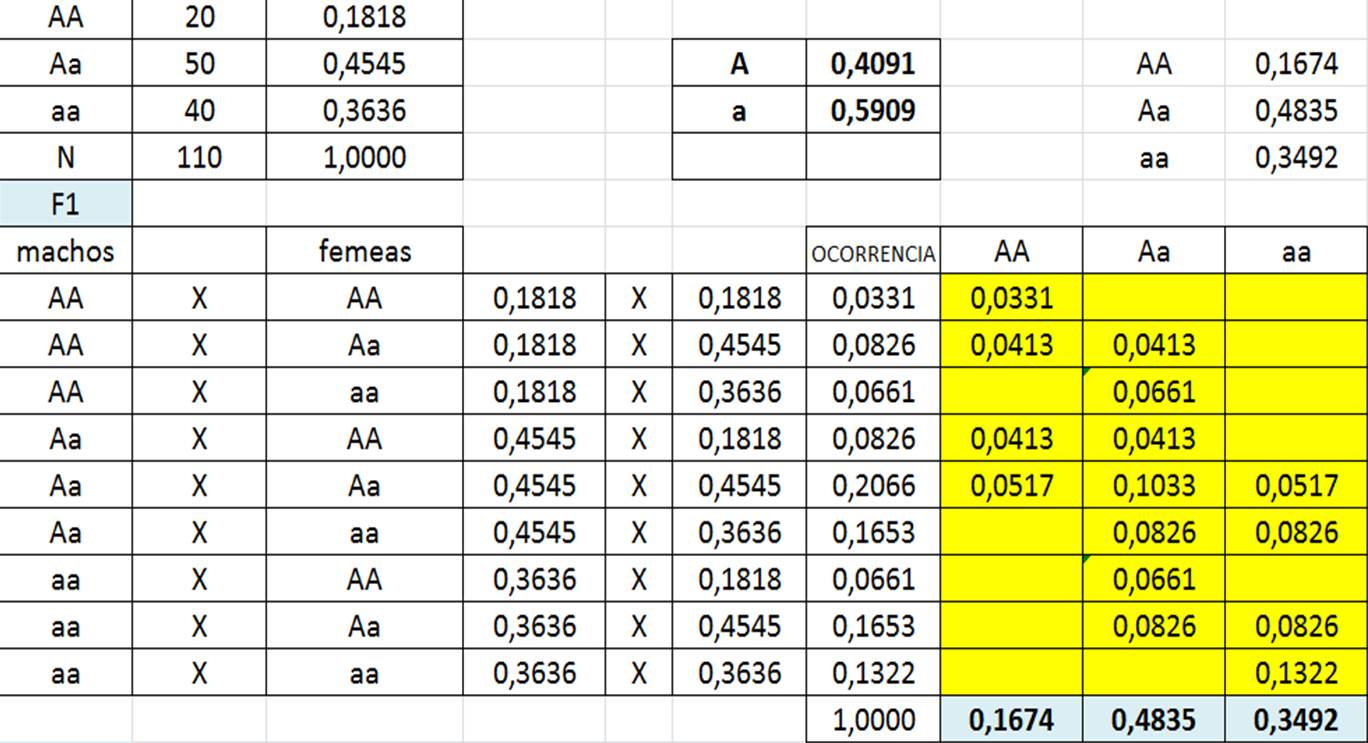Select the cell containing count 20
Image resolution: width=1368 pixels, height=743 pixels.
pyautogui.click(x=199, y=18)
